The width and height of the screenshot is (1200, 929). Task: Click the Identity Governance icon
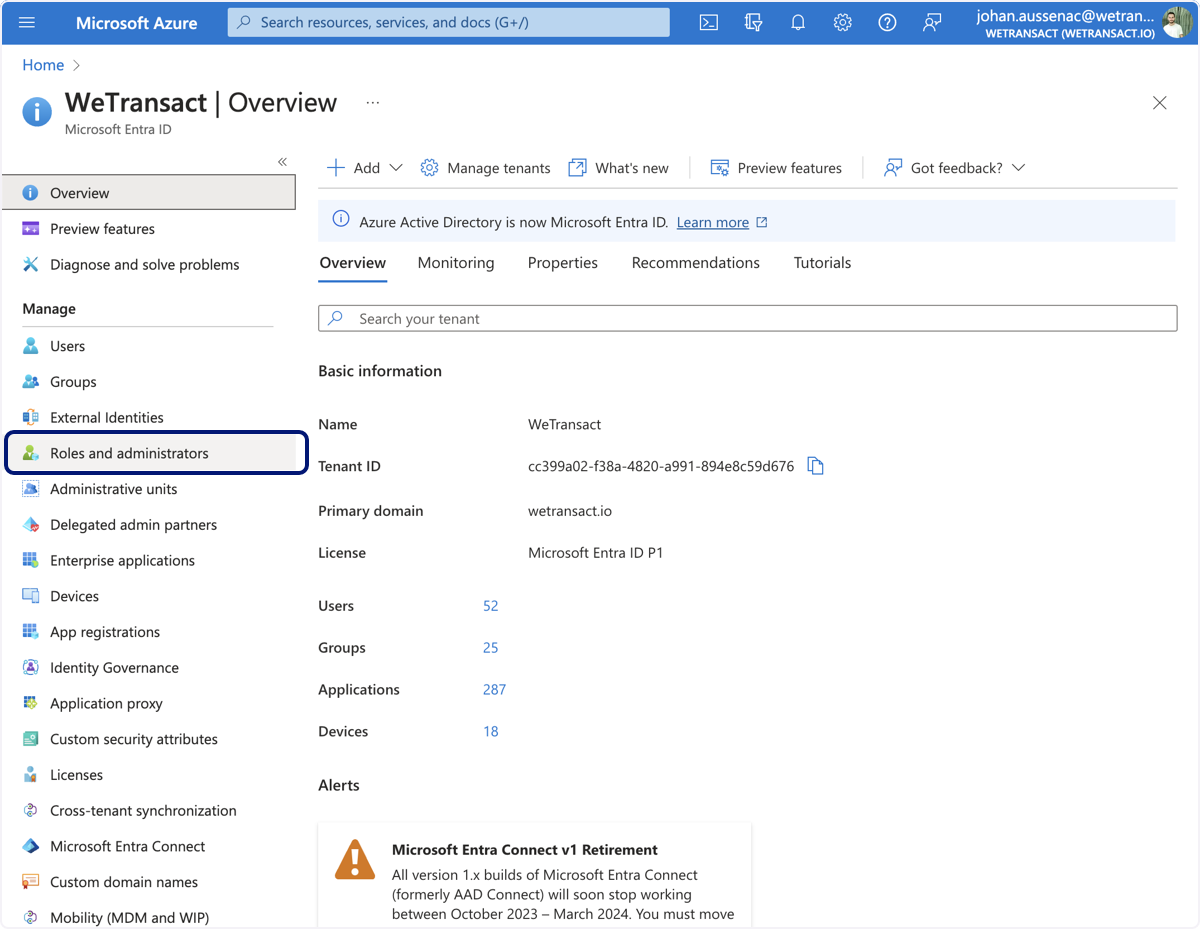[x=31, y=668]
